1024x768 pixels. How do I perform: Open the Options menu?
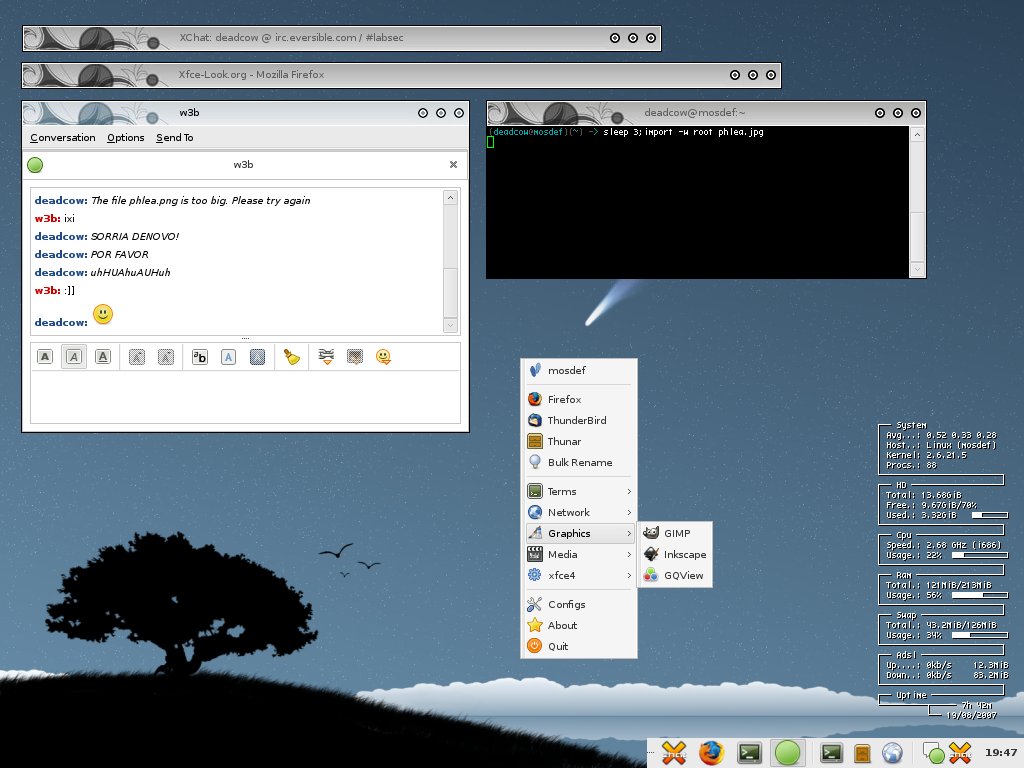[125, 137]
